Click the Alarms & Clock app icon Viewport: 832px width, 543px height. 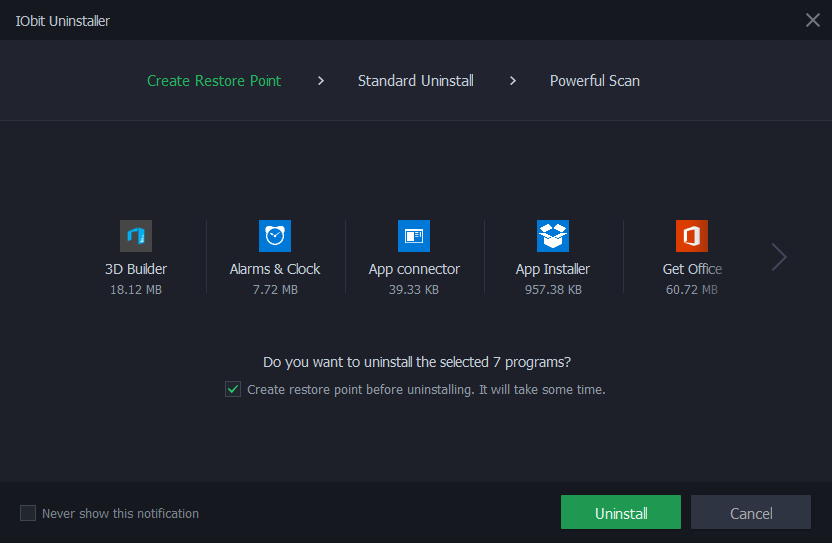(x=275, y=236)
